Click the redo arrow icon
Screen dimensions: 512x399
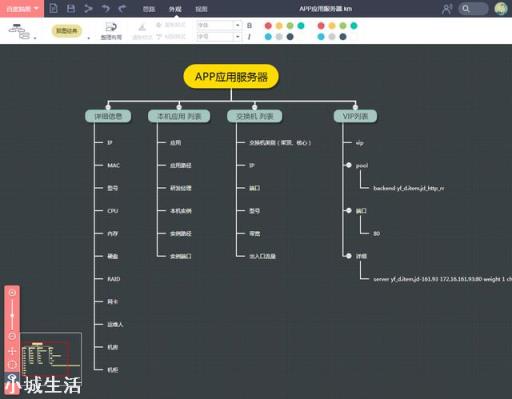(123, 8)
